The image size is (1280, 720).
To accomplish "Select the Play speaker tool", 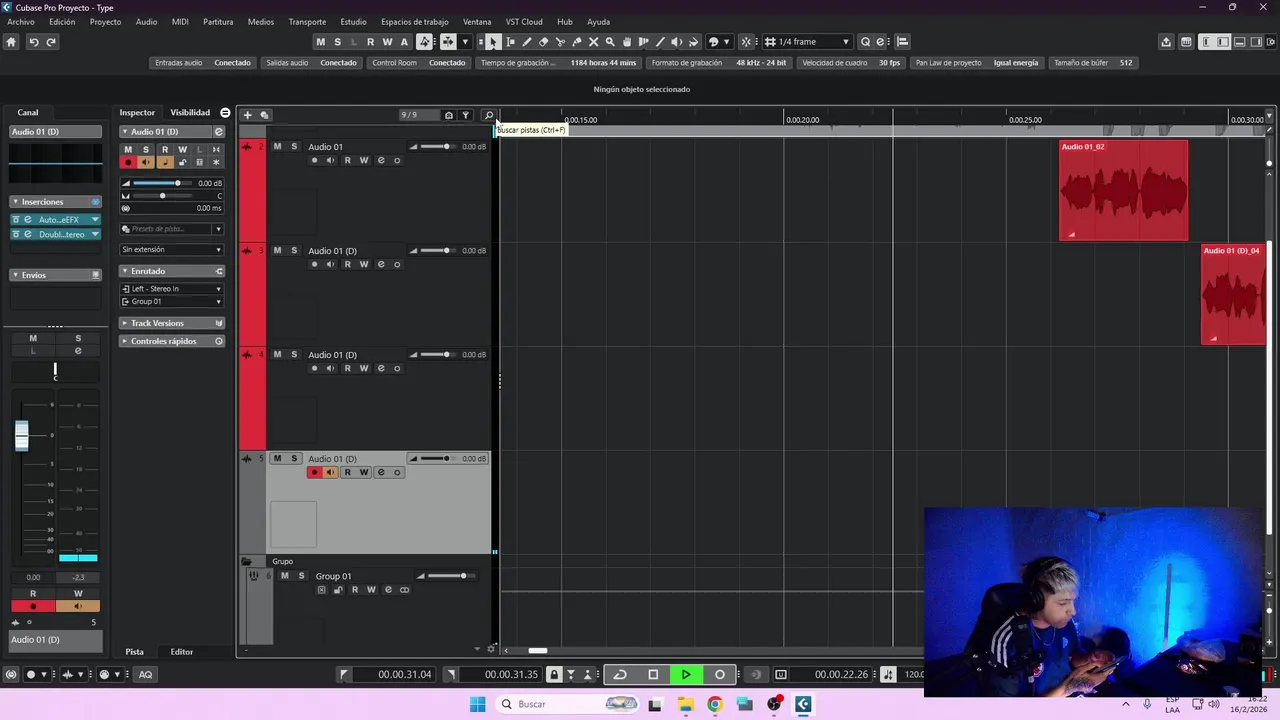I will [677, 42].
